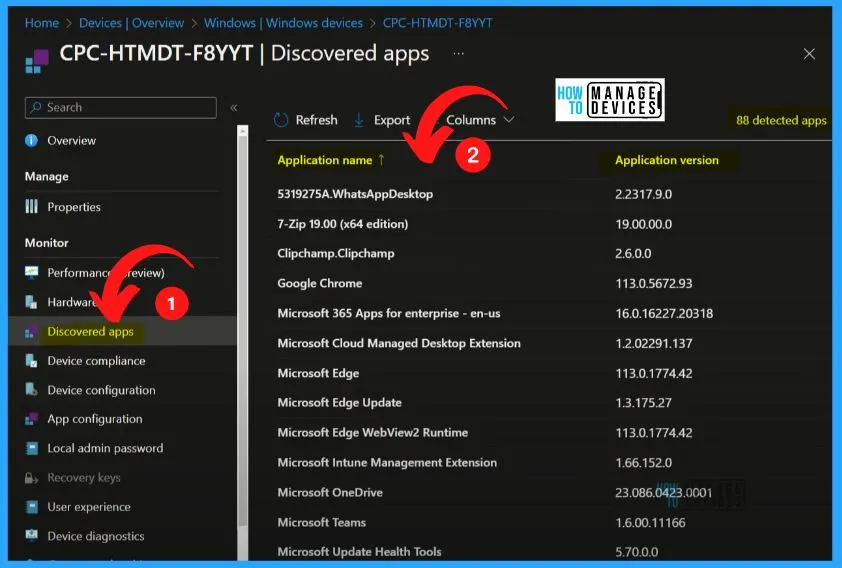Click the sidebar Search field
This screenshot has width=842, height=568.
click(121, 107)
